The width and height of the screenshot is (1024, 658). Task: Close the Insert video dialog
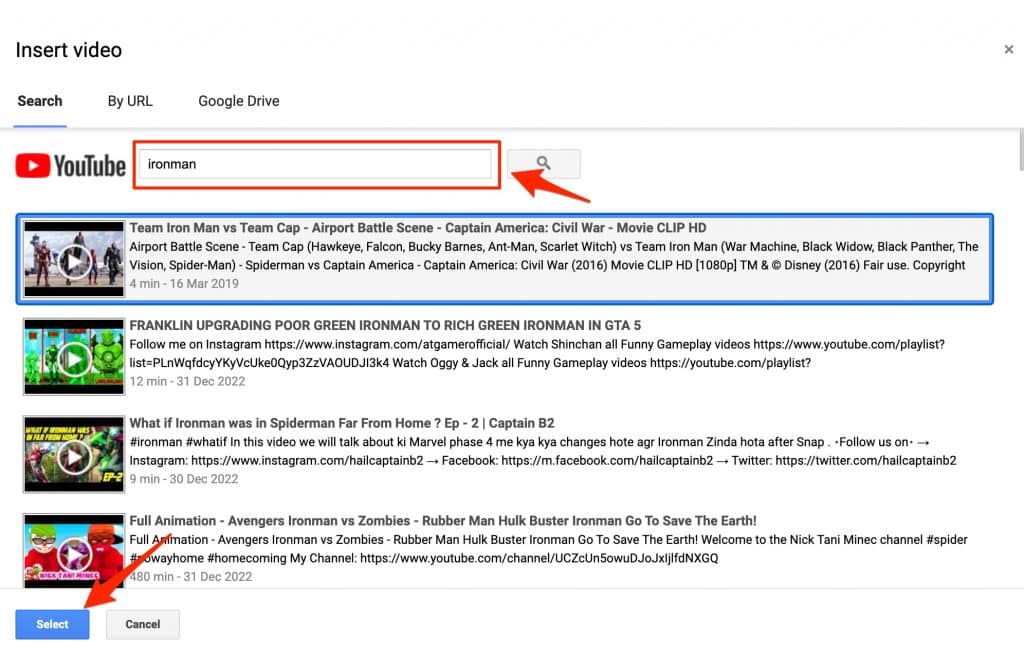(1008, 50)
